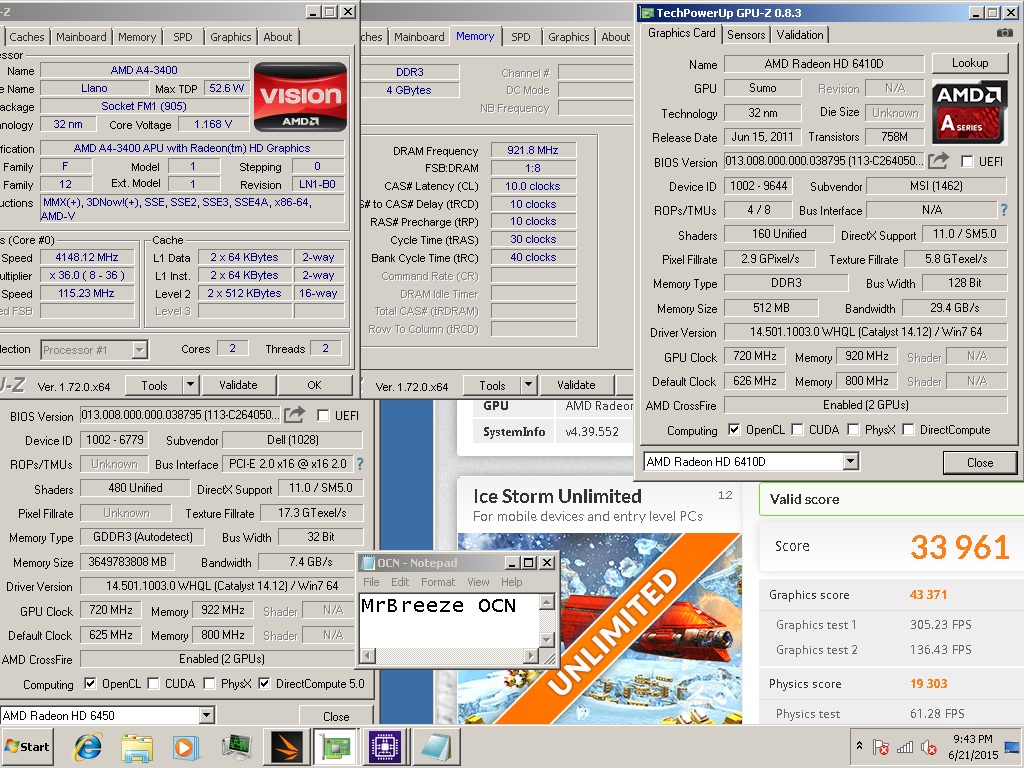Screen dimensions: 1024x768
Task: Switch to Sensors tab in GPU-Z
Action: (746, 35)
